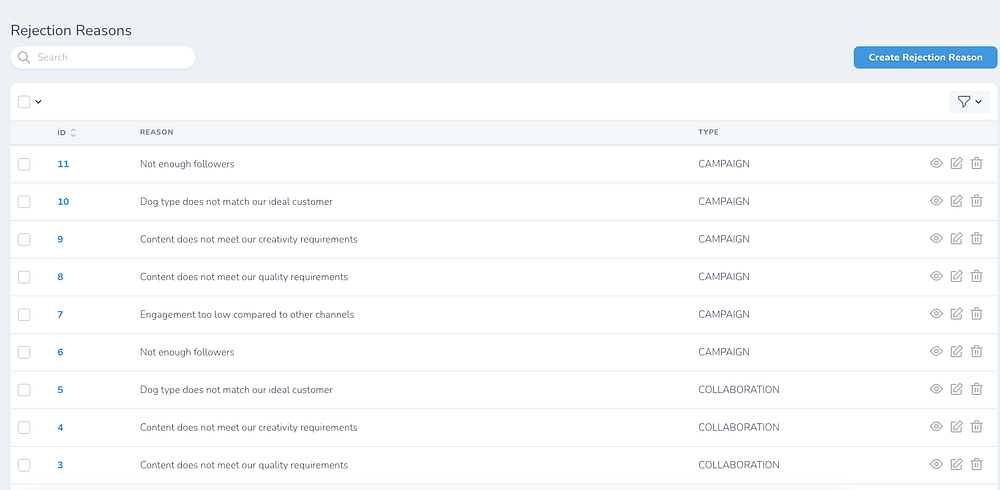This screenshot has height=490, width=1000.
Task: Open edit icon for reason 5
Action: [956, 389]
